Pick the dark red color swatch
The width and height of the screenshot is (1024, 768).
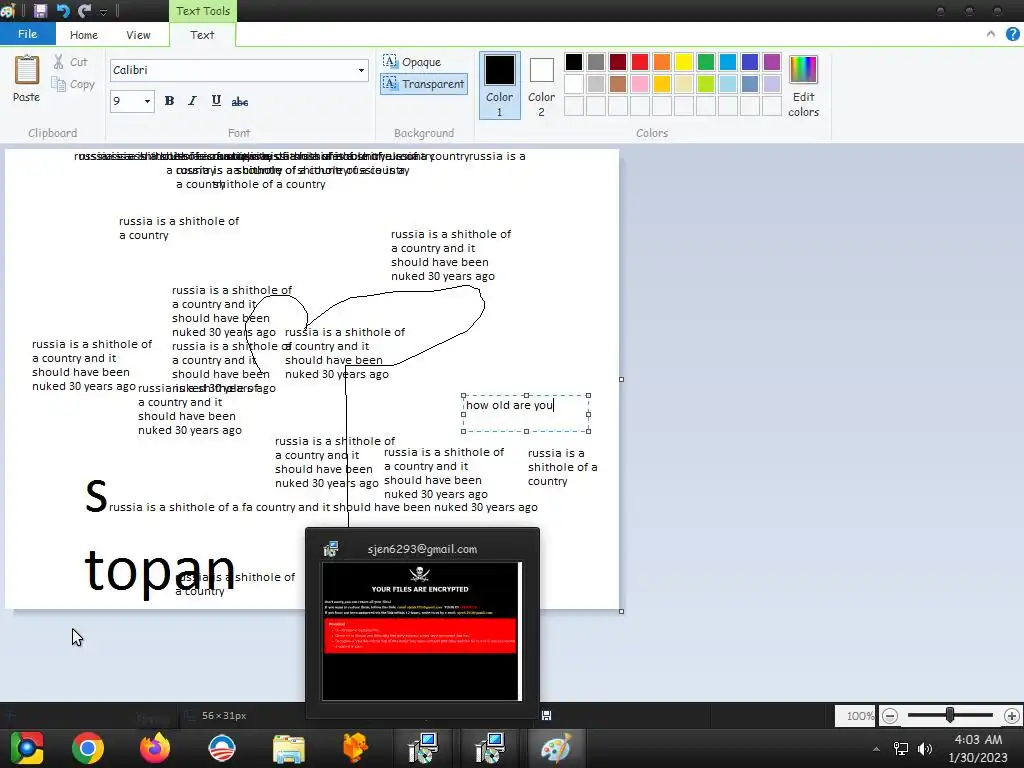(x=618, y=62)
